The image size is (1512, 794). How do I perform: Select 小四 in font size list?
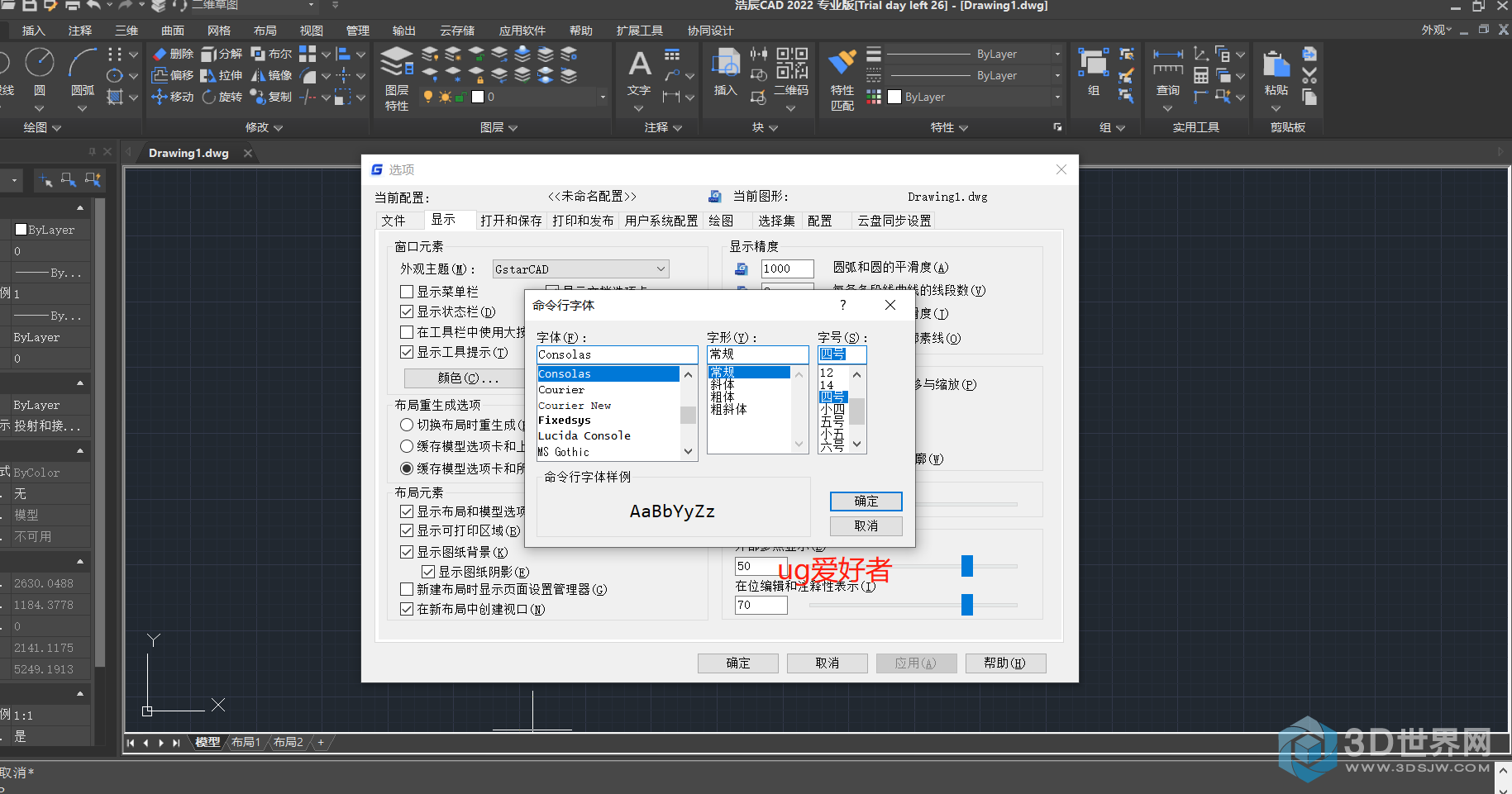click(832, 409)
